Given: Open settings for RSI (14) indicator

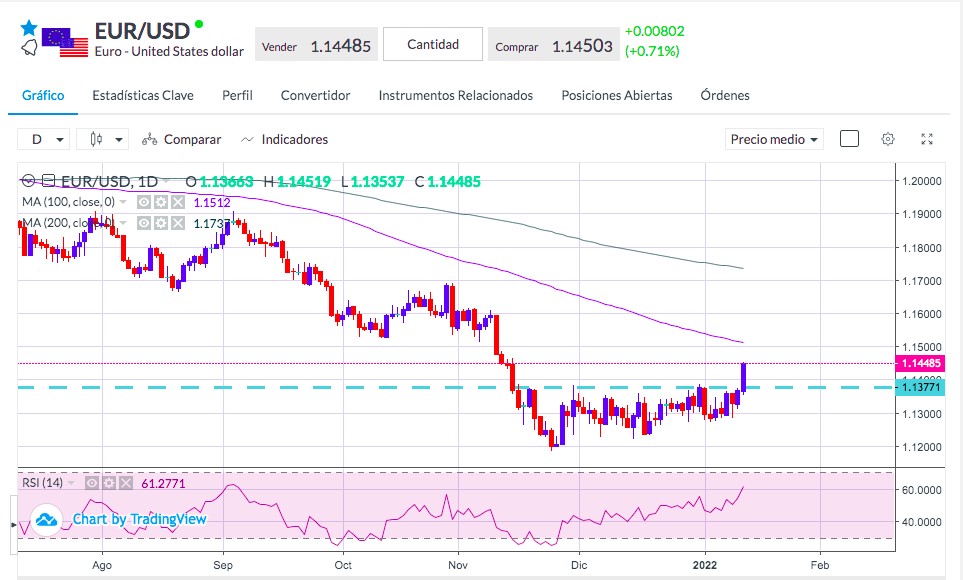Looking at the screenshot, I should click(109, 483).
